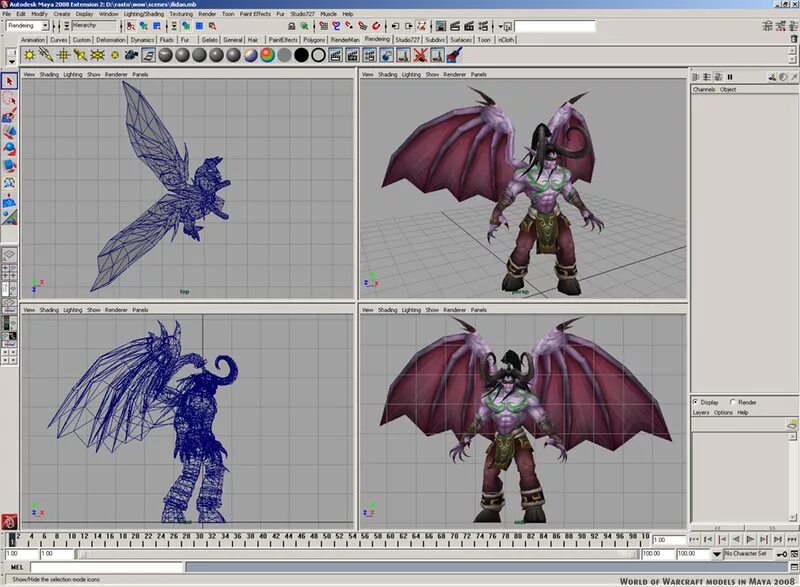
Task: Open the Lighting menu in bottom-right view
Action: [411, 310]
